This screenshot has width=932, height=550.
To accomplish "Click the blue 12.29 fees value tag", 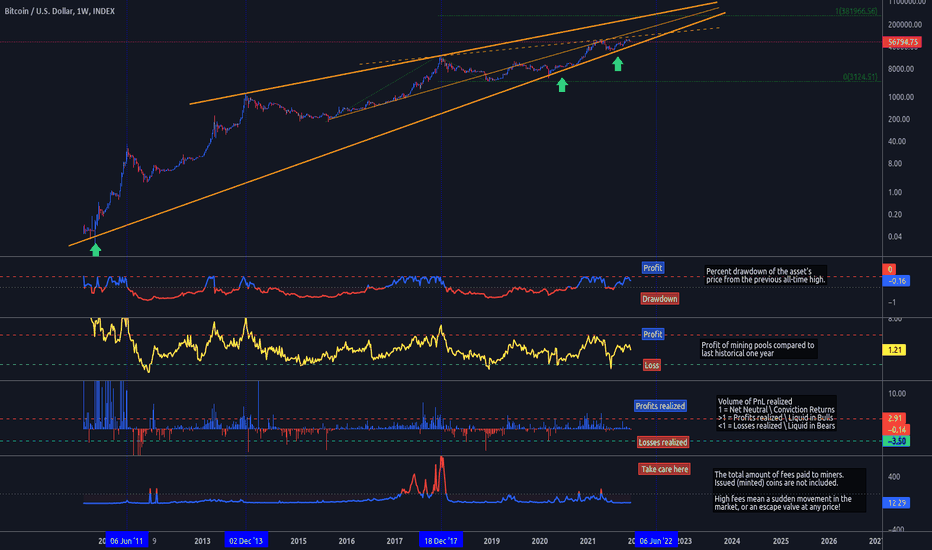I will coord(896,503).
